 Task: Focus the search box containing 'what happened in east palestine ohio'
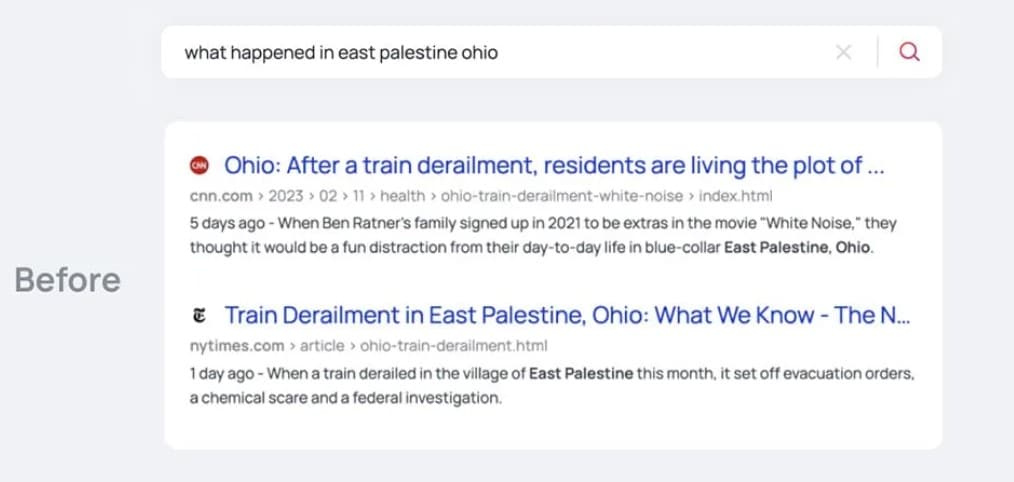pyautogui.click(x=551, y=52)
